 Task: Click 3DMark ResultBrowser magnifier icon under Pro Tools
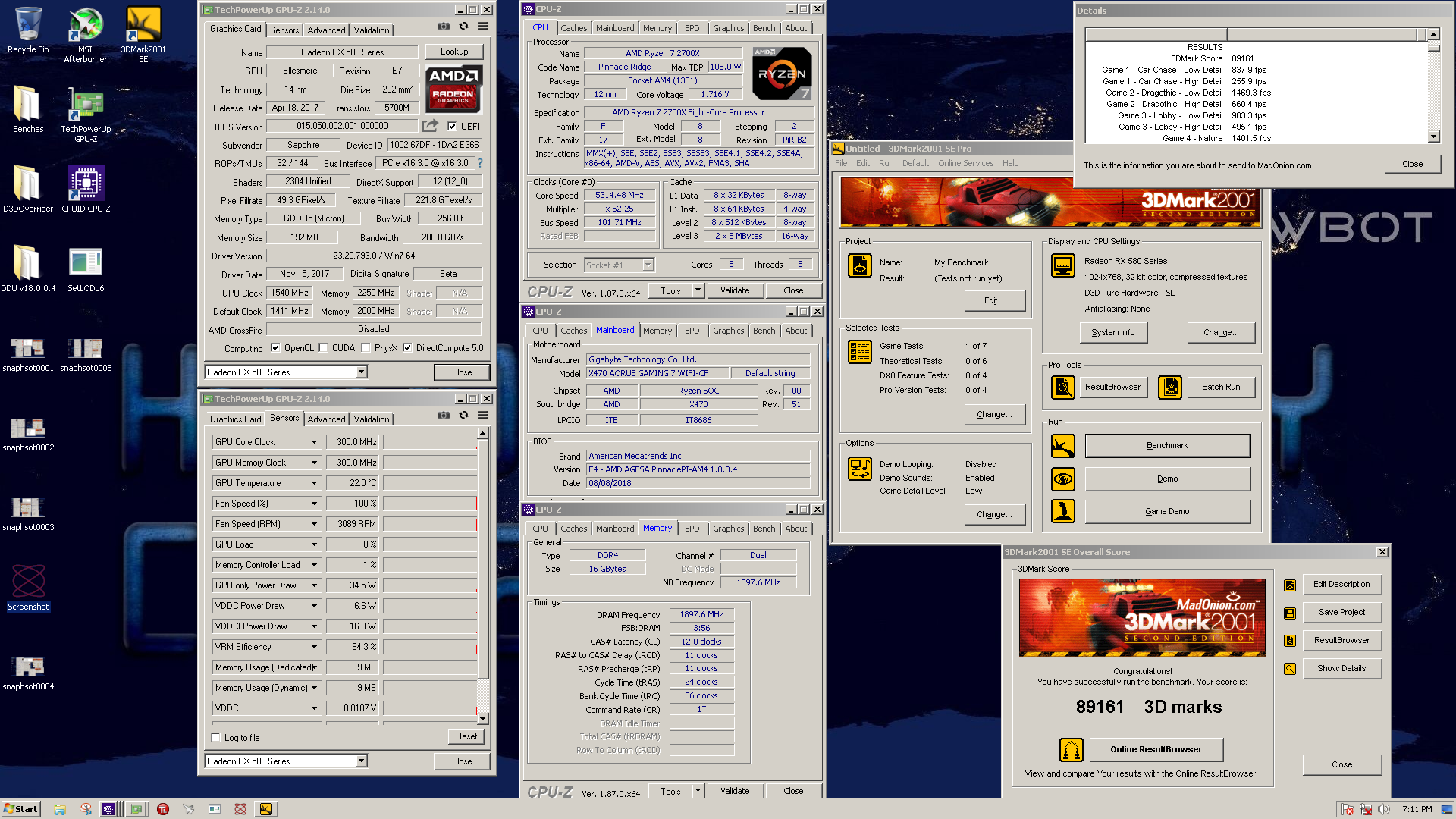pyautogui.click(x=1063, y=388)
